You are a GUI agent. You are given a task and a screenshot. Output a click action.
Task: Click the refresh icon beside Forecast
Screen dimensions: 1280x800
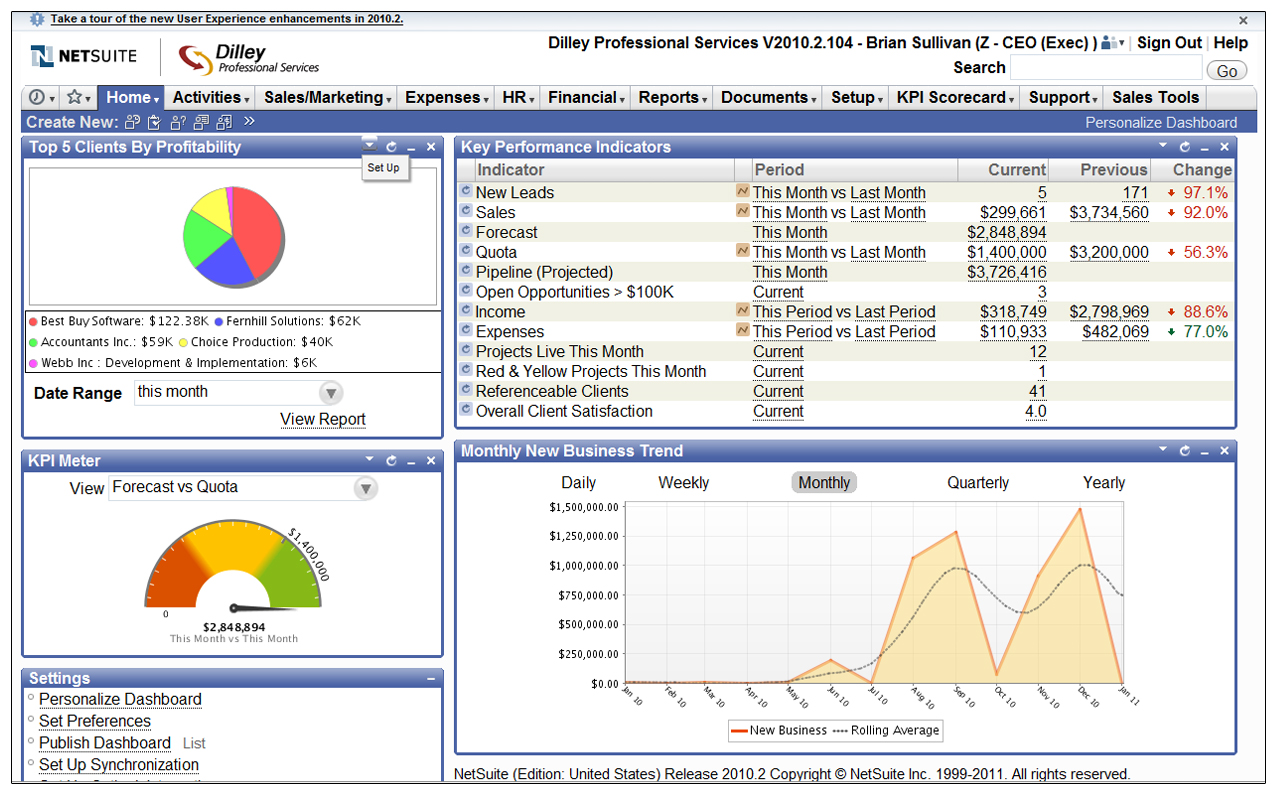[x=466, y=231]
